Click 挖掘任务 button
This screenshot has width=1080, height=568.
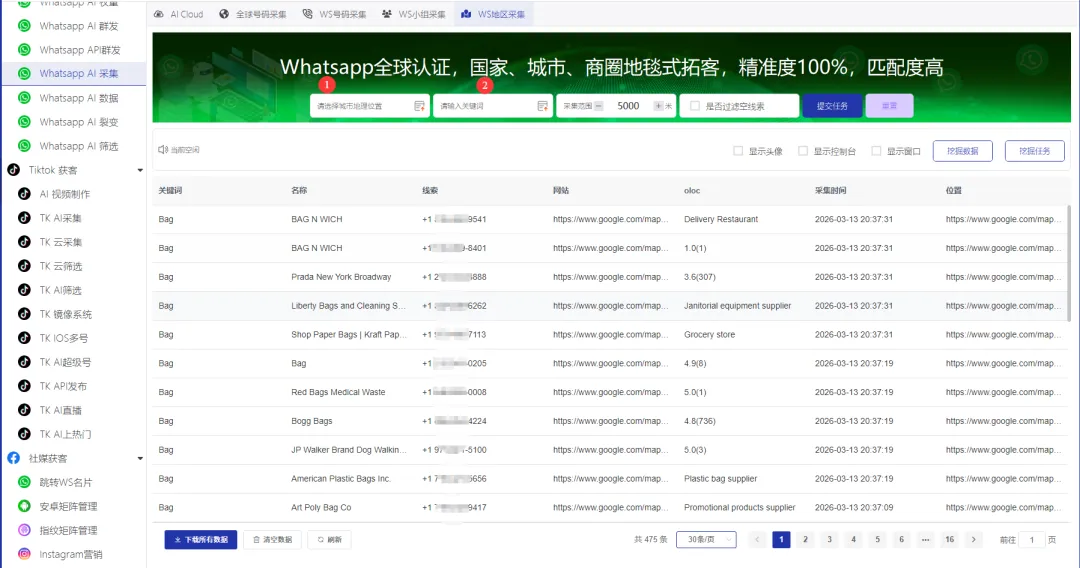point(1035,151)
